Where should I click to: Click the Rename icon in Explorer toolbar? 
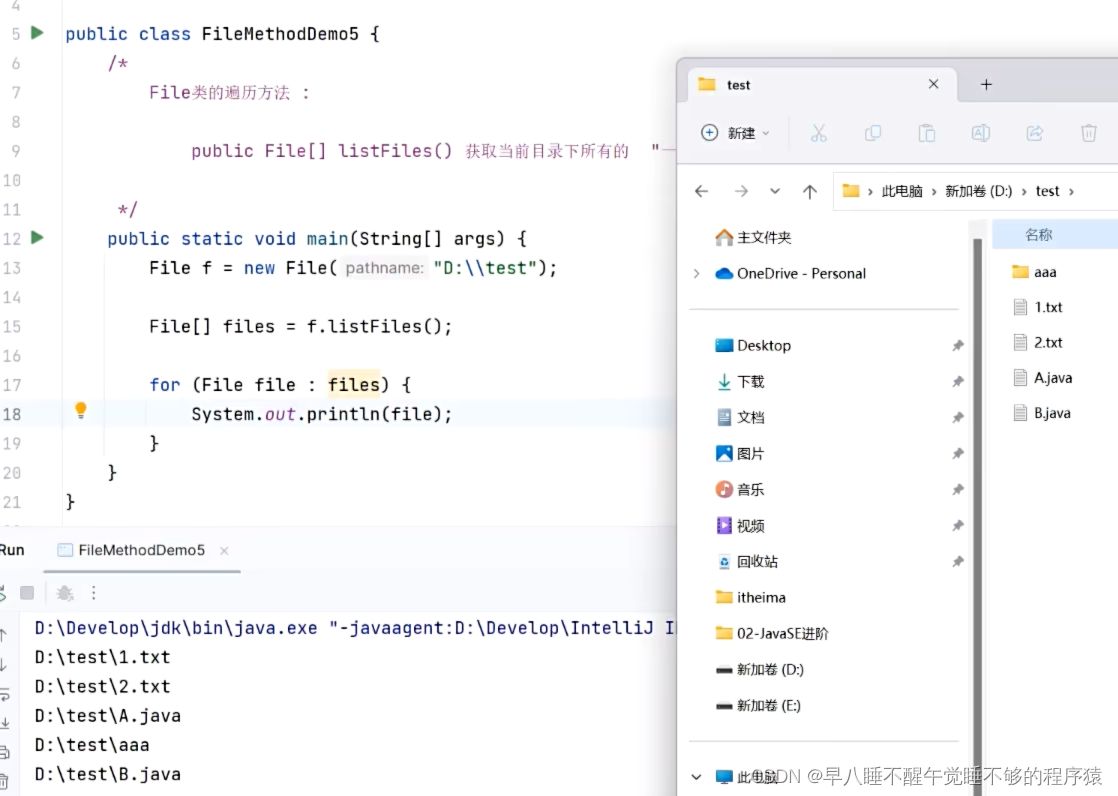tap(981, 132)
